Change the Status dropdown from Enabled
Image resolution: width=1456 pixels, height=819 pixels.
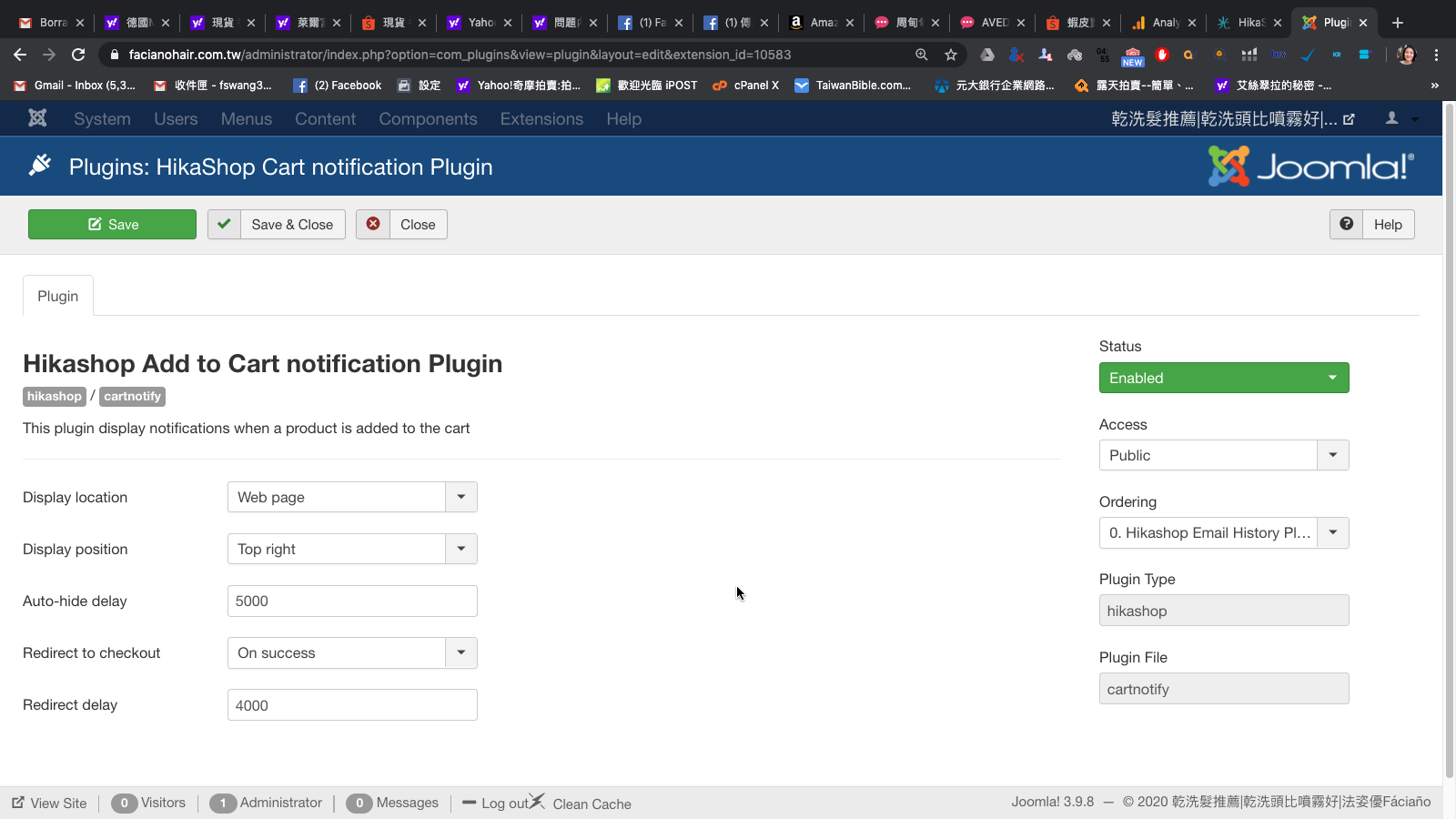point(1224,378)
